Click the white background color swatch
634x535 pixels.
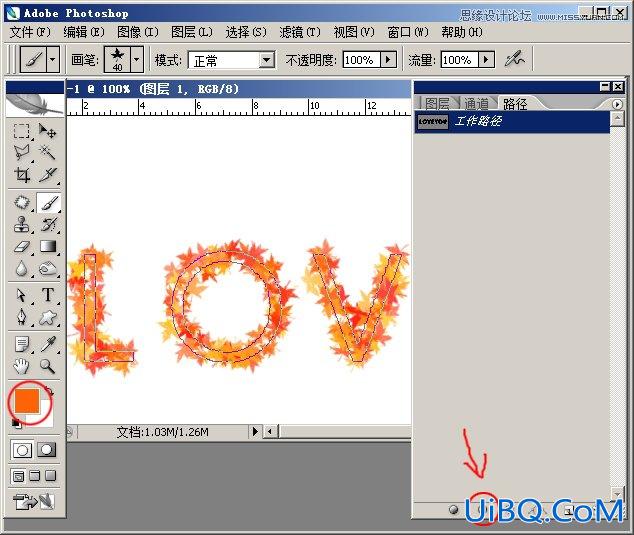45,419
